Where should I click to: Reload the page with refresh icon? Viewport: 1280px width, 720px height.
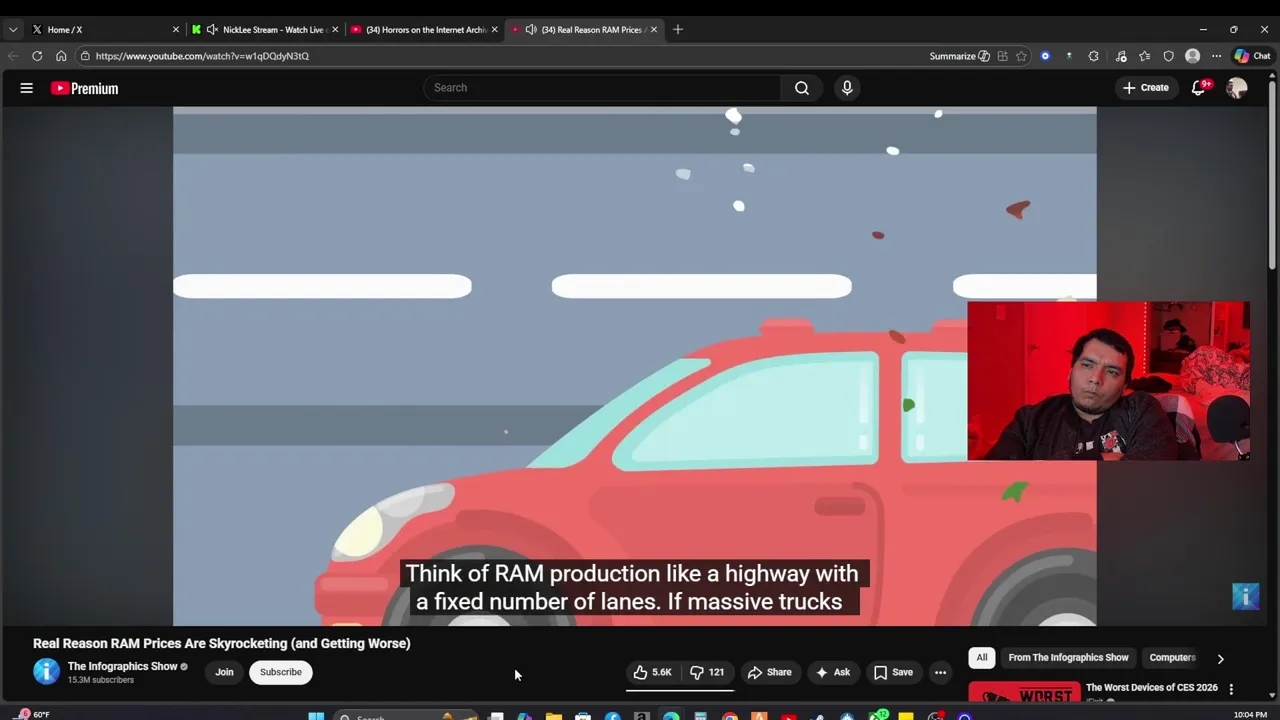coord(37,56)
